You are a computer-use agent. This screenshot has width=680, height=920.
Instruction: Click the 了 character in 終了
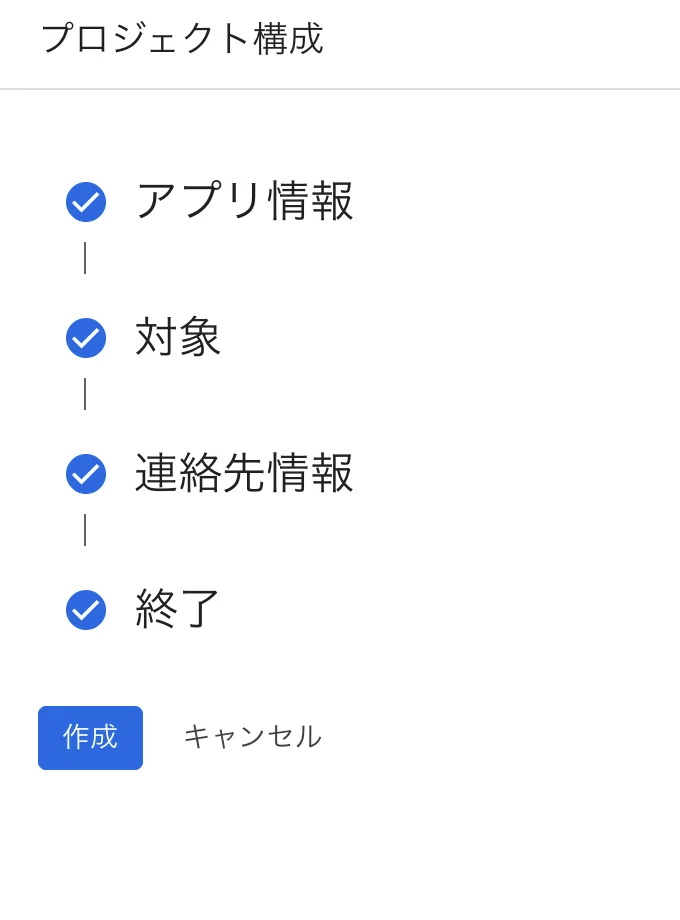[x=200, y=608]
